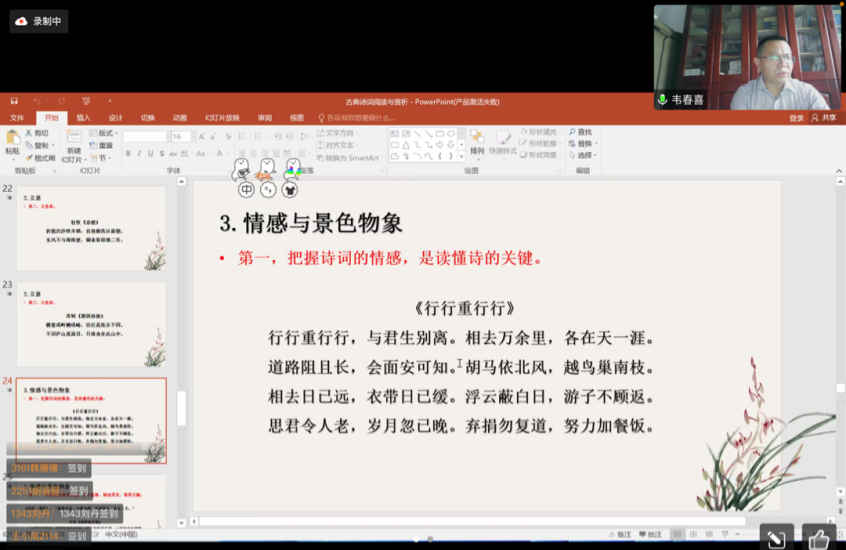The width and height of the screenshot is (846, 550).
Task: Click the font color A button
Action: (220, 154)
